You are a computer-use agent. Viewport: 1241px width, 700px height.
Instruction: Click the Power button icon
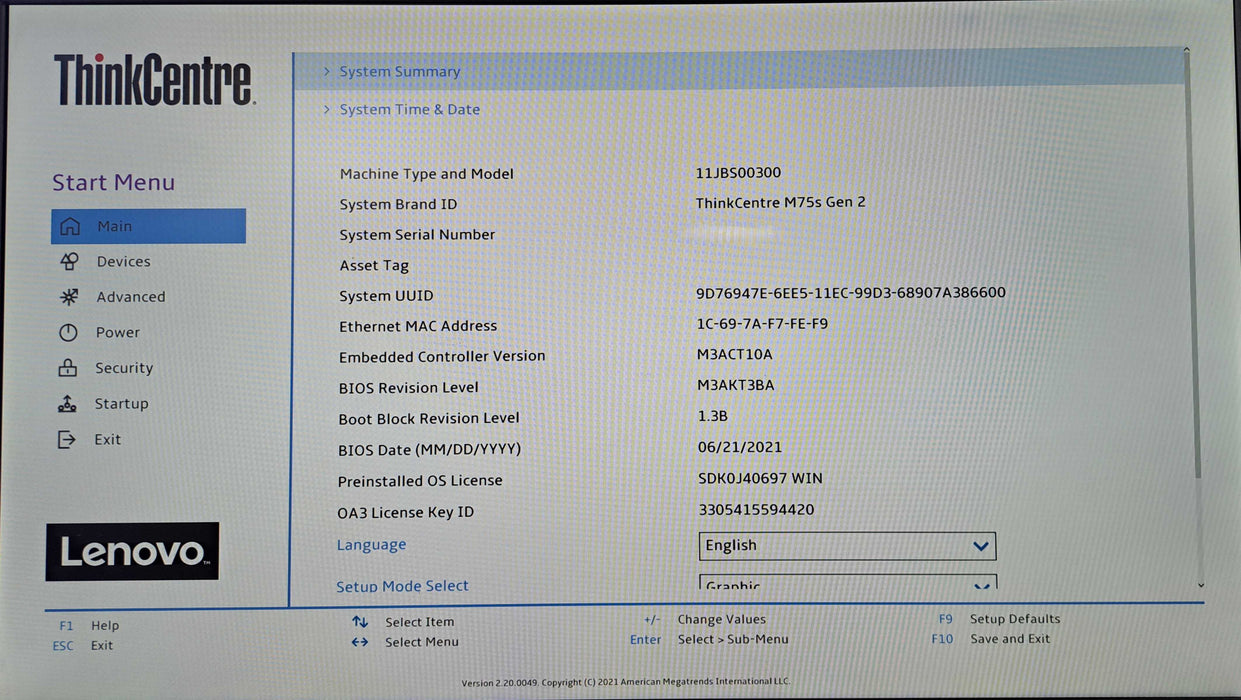pos(68,333)
